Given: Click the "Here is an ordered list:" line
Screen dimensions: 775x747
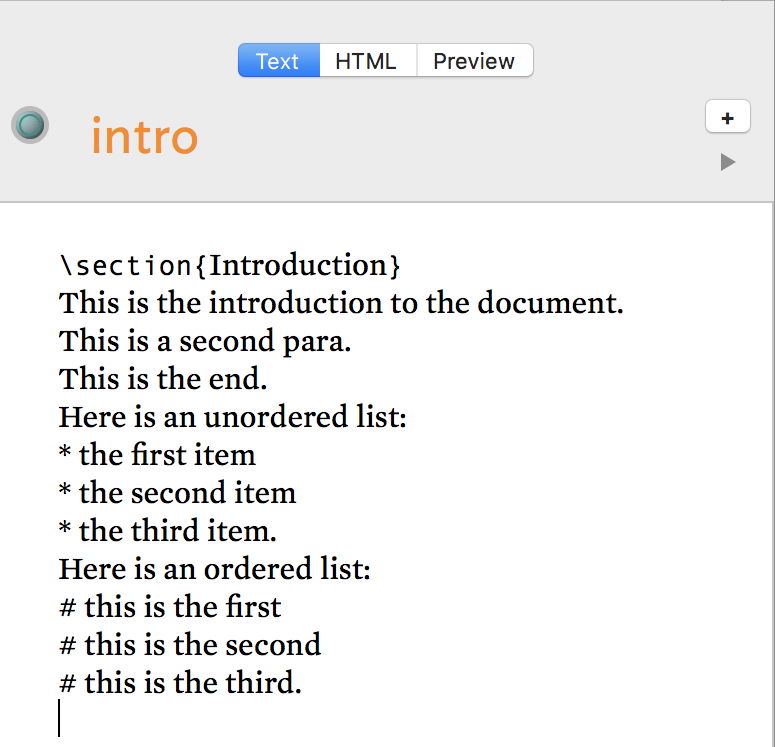Looking at the screenshot, I should click(x=215, y=569).
